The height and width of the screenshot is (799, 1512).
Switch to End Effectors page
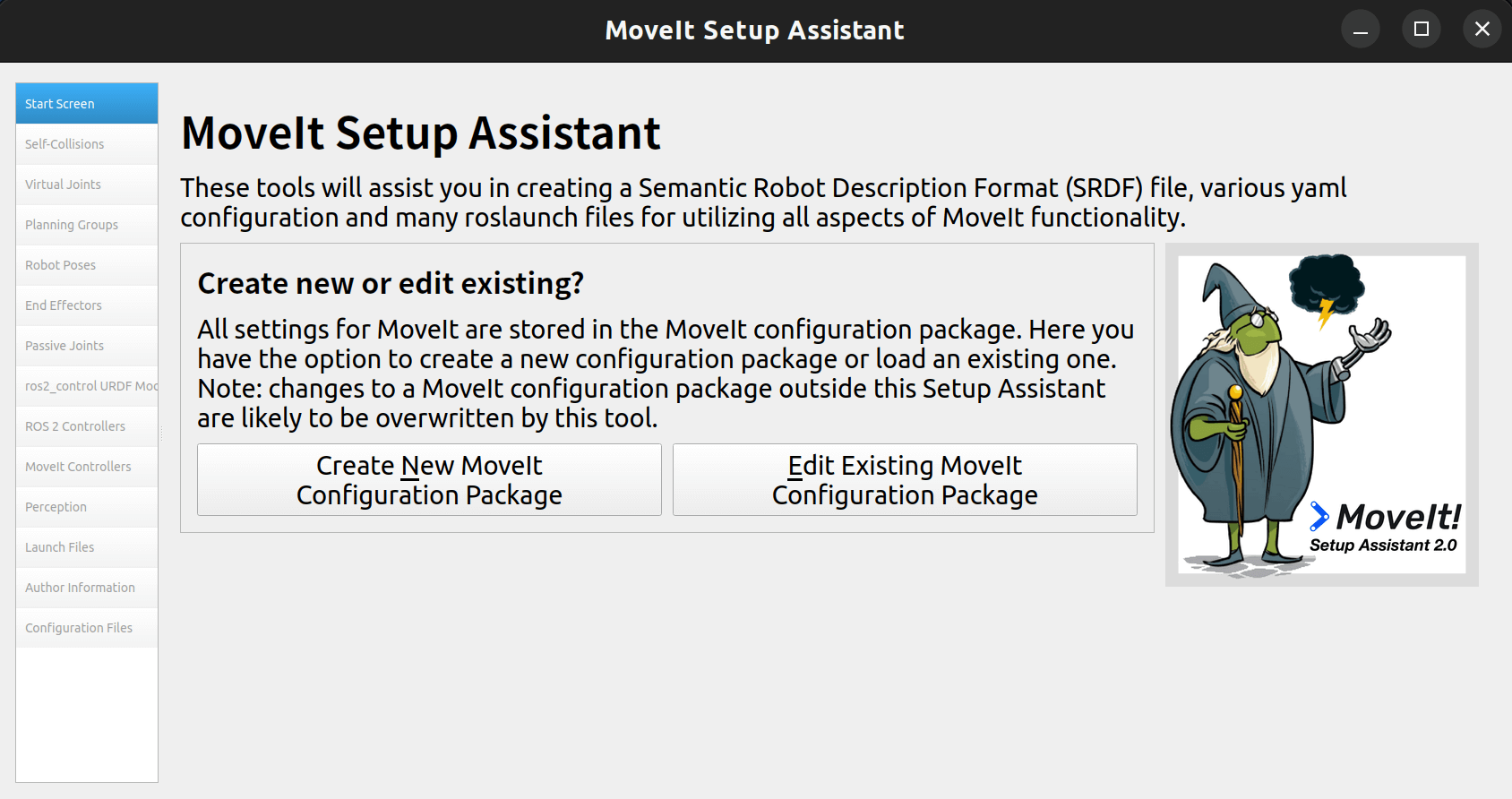tap(86, 305)
